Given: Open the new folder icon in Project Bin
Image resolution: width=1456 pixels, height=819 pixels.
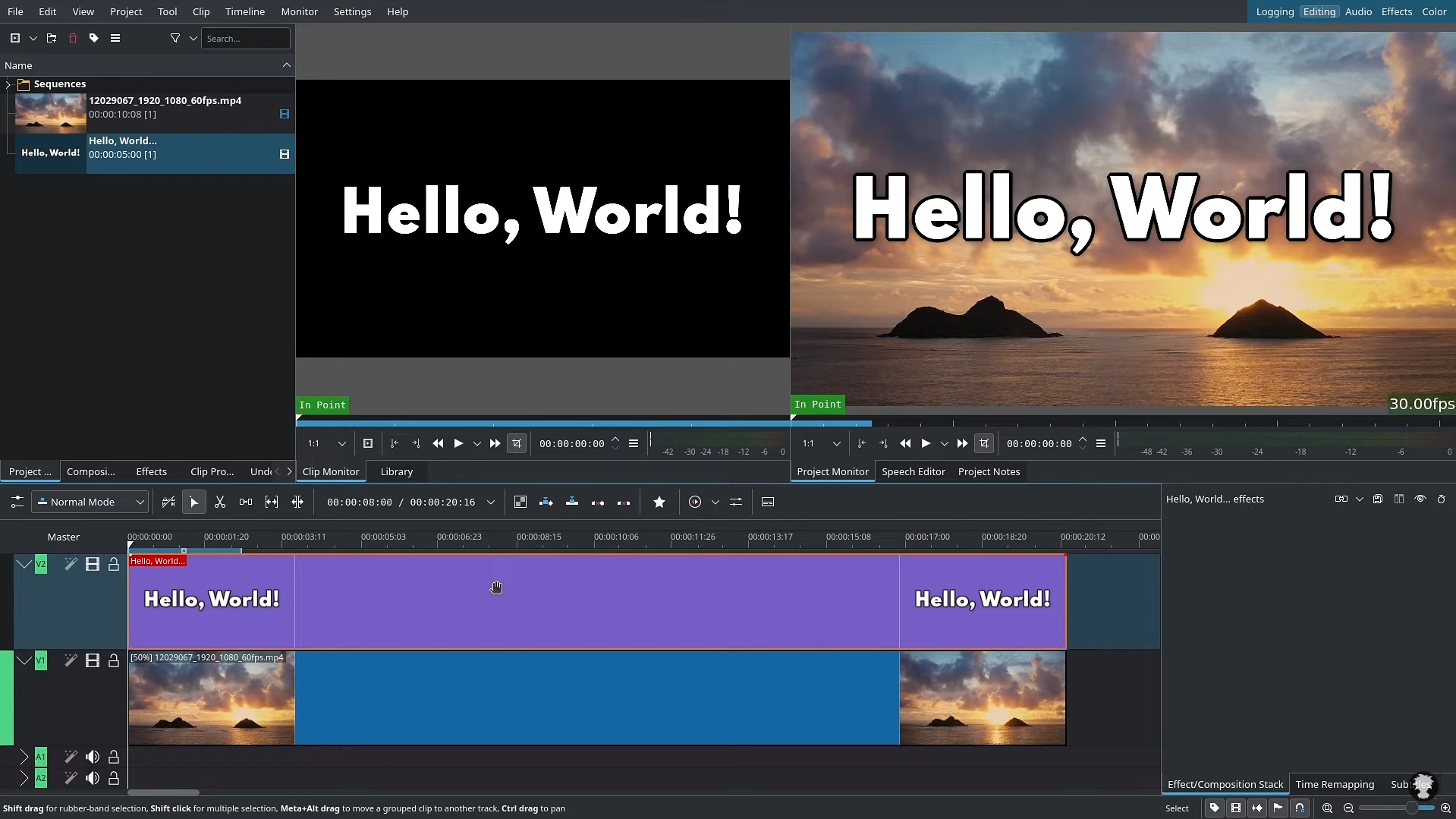Looking at the screenshot, I should [x=51, y=38].
